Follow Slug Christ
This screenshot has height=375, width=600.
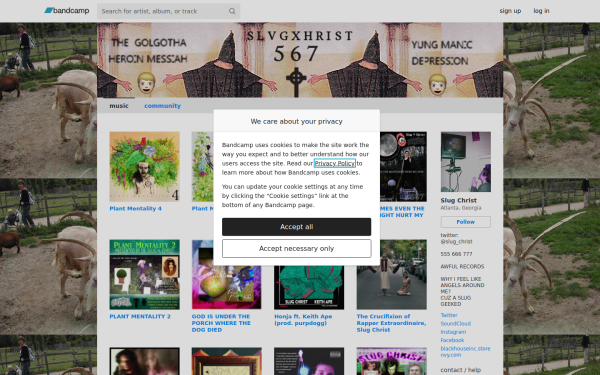[466, 222]
